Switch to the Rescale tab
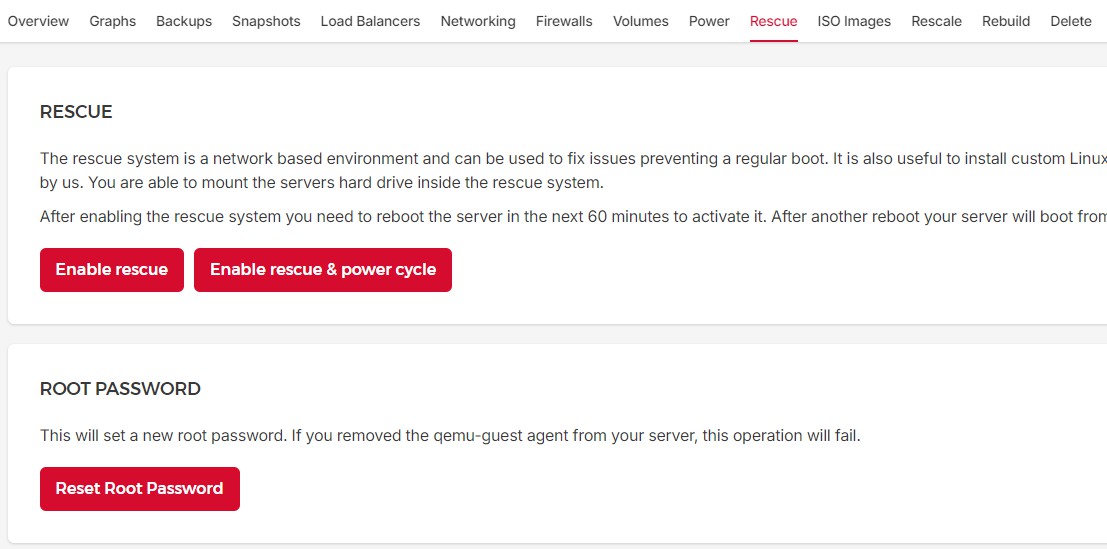This screenshot has height=549, width=1107. (x=936, y=21)
